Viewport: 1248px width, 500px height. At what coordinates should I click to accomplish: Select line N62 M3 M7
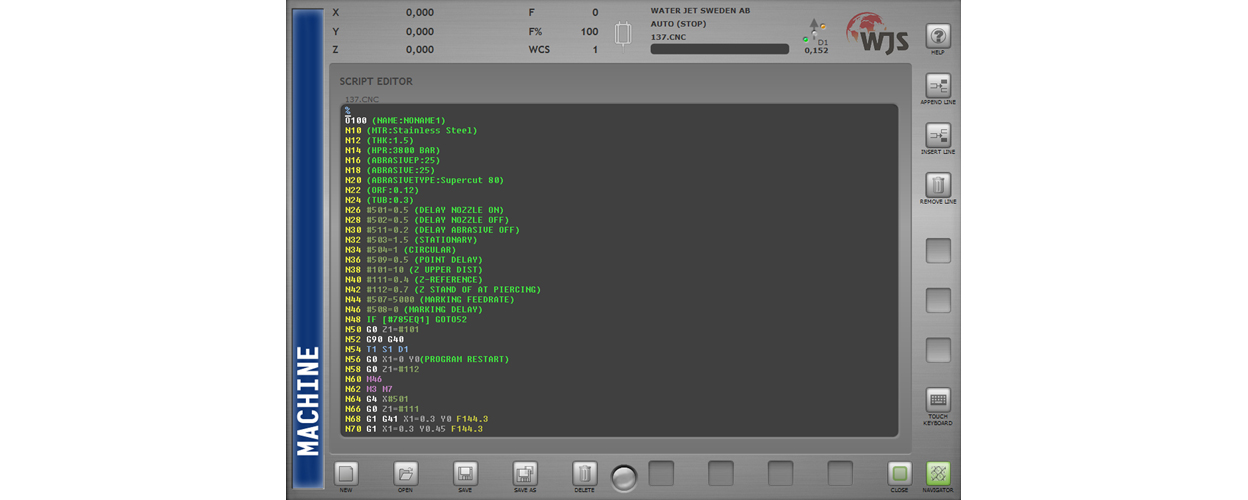(x=368, y=389)
